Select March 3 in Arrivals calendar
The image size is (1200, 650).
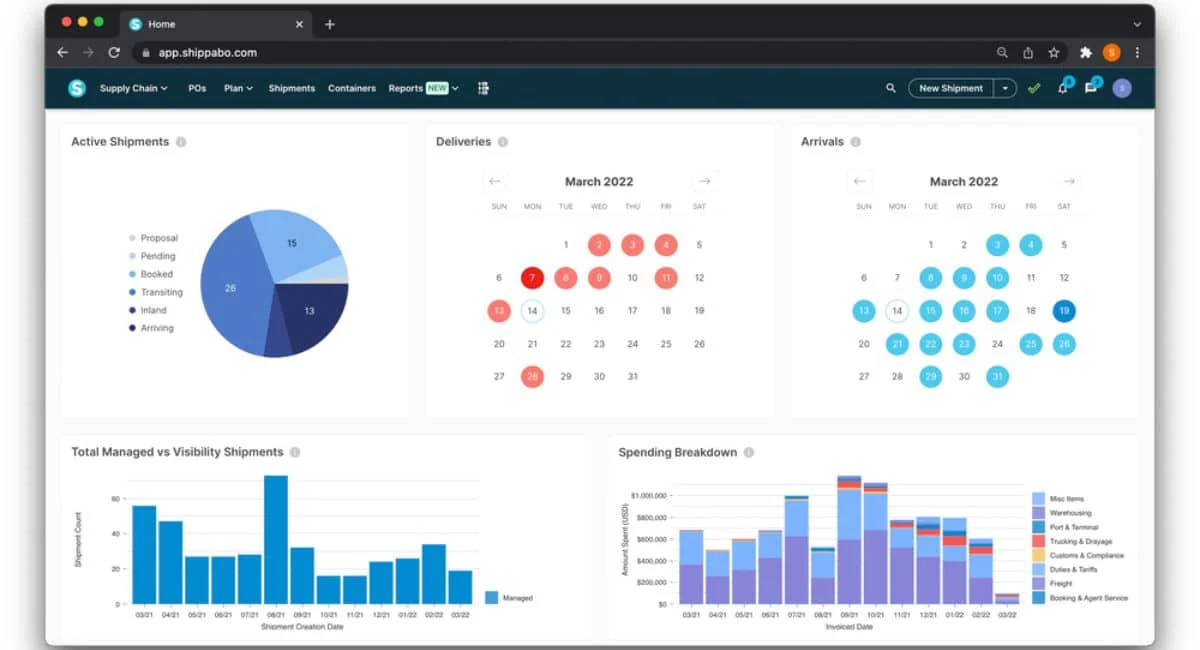[x=997, y=245]
